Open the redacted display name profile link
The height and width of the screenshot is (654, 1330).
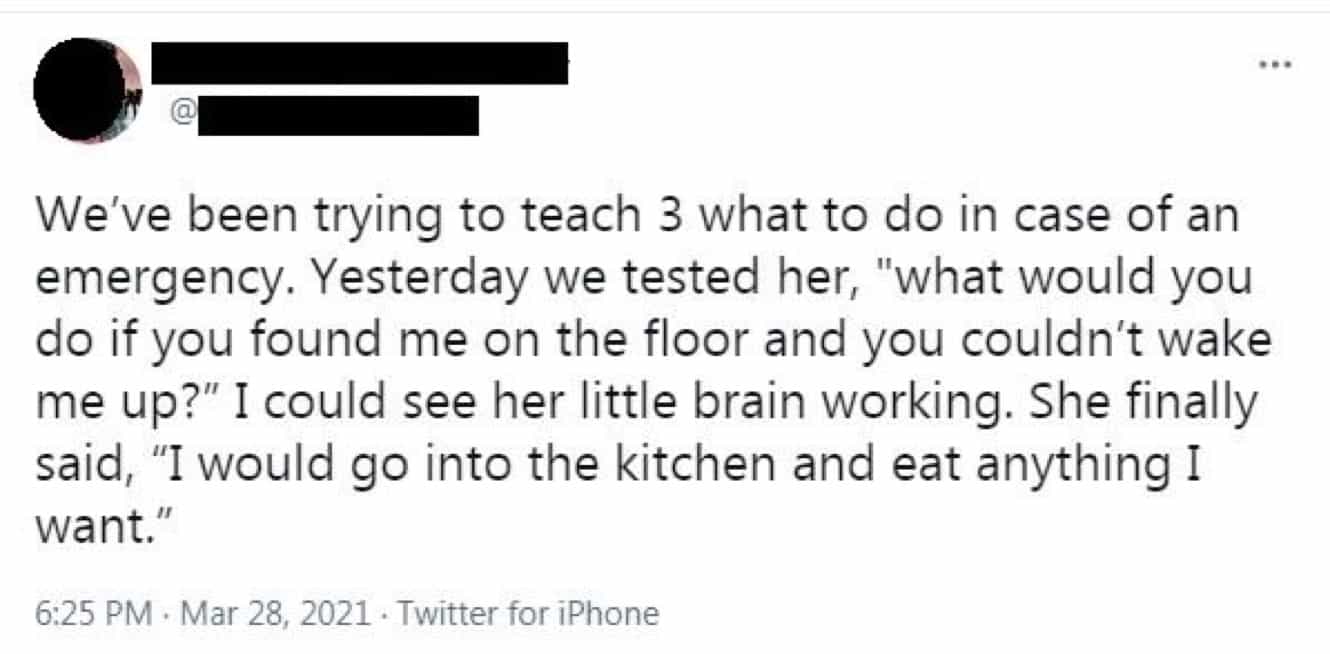pyautogui.click(x=359, y=63)
